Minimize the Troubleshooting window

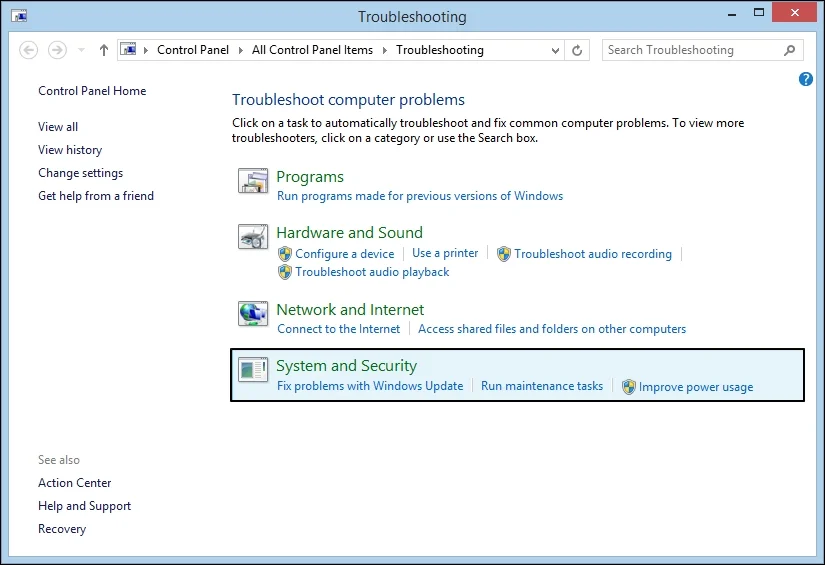pos(732,14)
